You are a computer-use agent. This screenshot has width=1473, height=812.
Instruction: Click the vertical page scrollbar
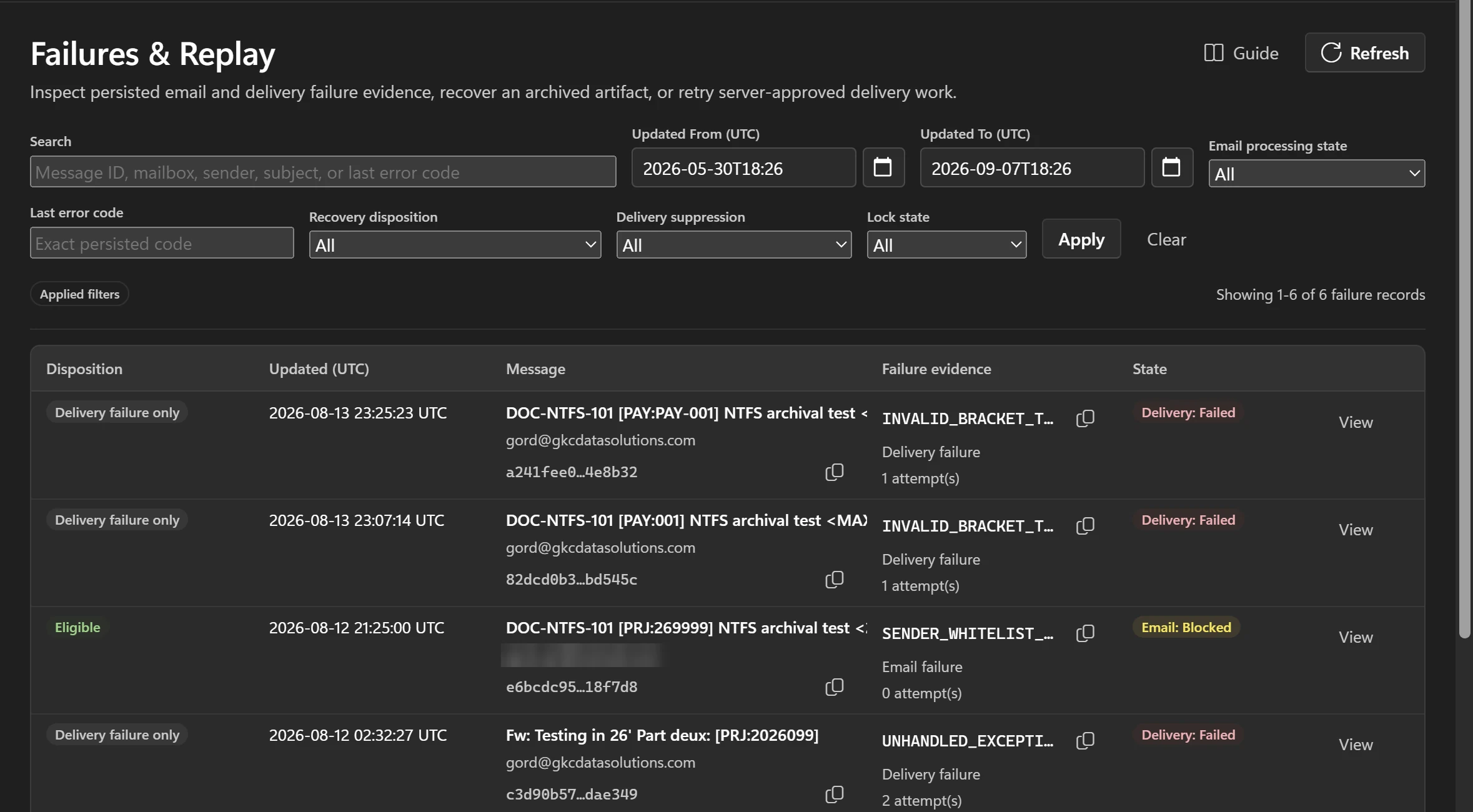1465,319
